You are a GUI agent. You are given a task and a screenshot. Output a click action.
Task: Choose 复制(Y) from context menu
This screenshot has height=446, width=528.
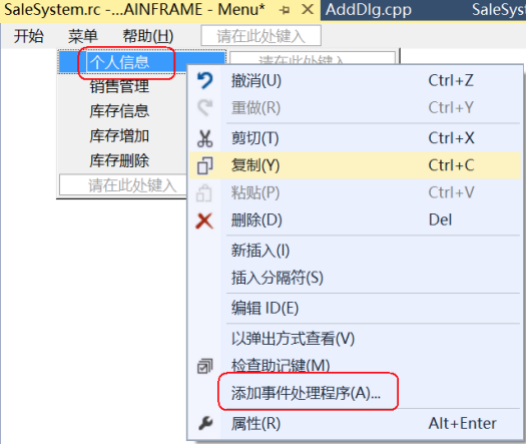[355, 165]
